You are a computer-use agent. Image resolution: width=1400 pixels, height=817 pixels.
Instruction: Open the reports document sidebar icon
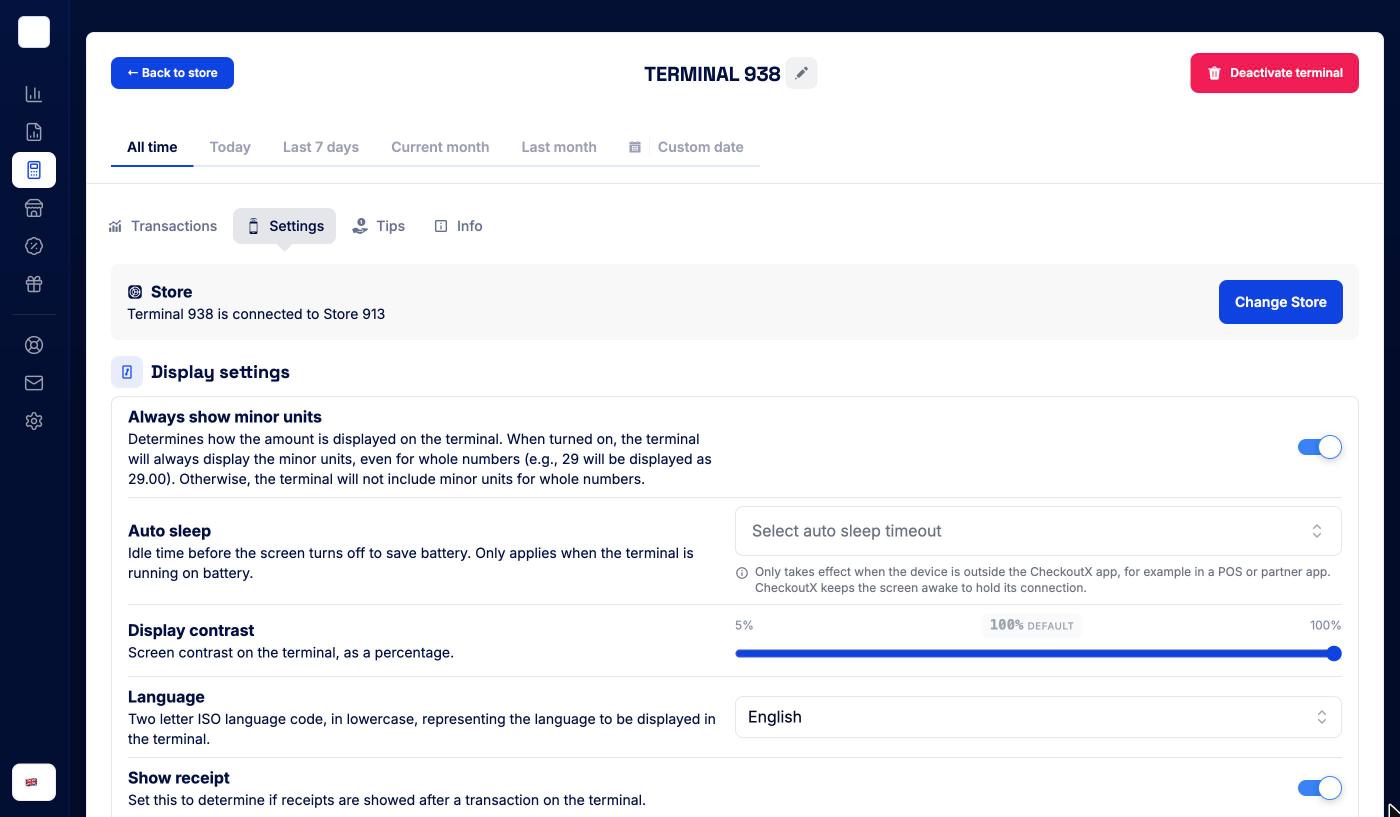(34, 132)
